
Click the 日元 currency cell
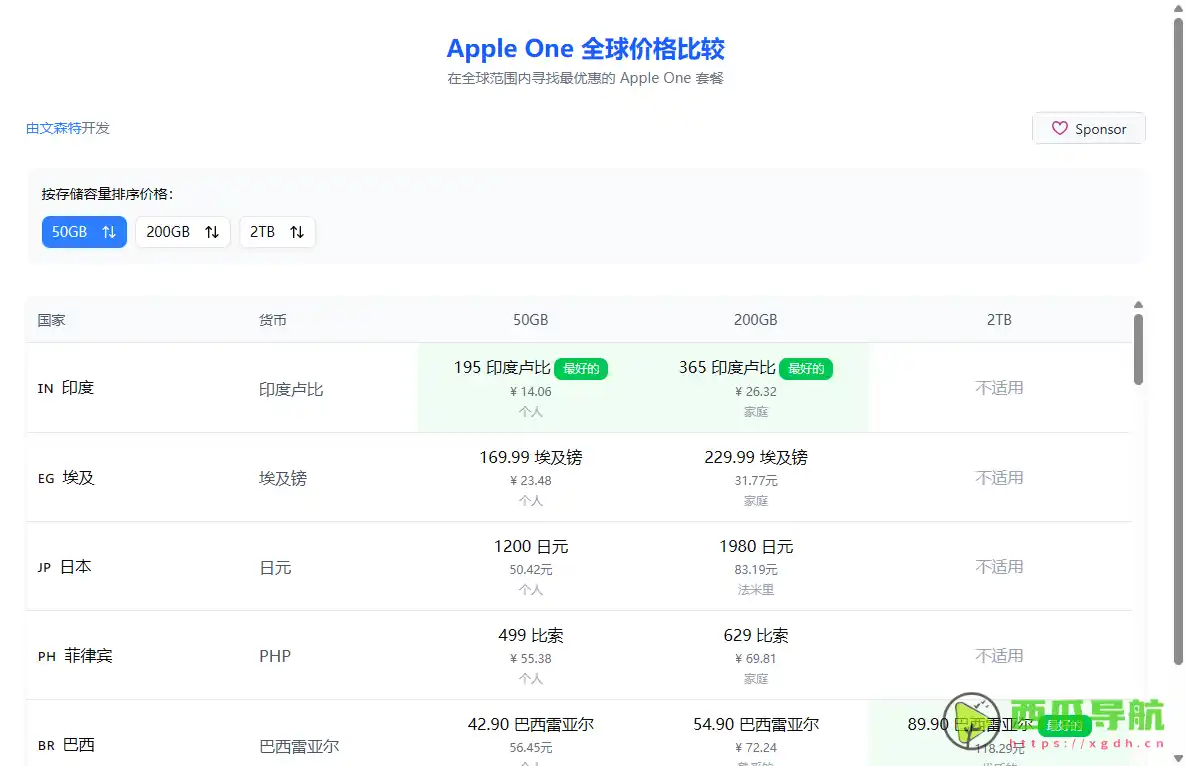tap(275, 568)
